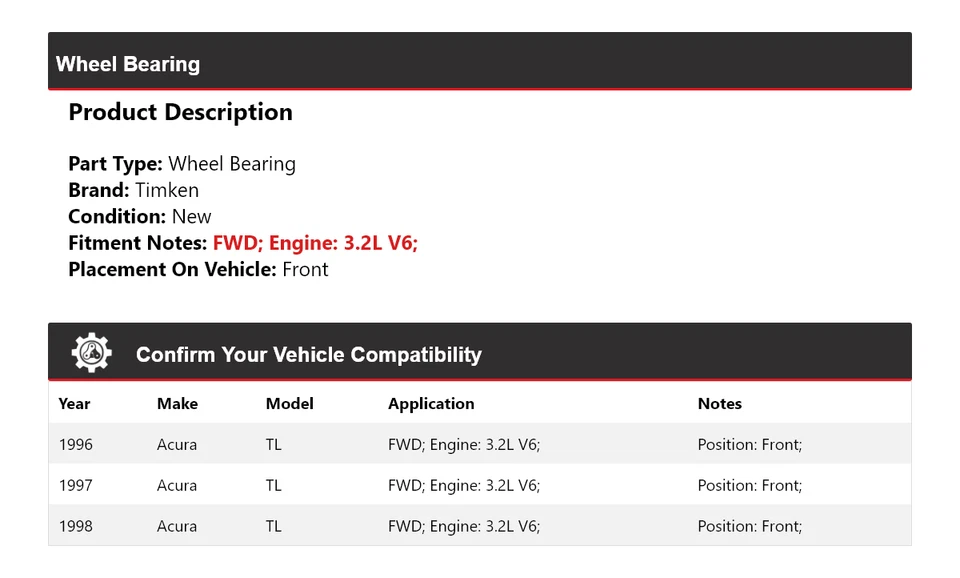This screenshot has height=578, width=960.
Task: Click the Make column header
Action: click(177, 404)
